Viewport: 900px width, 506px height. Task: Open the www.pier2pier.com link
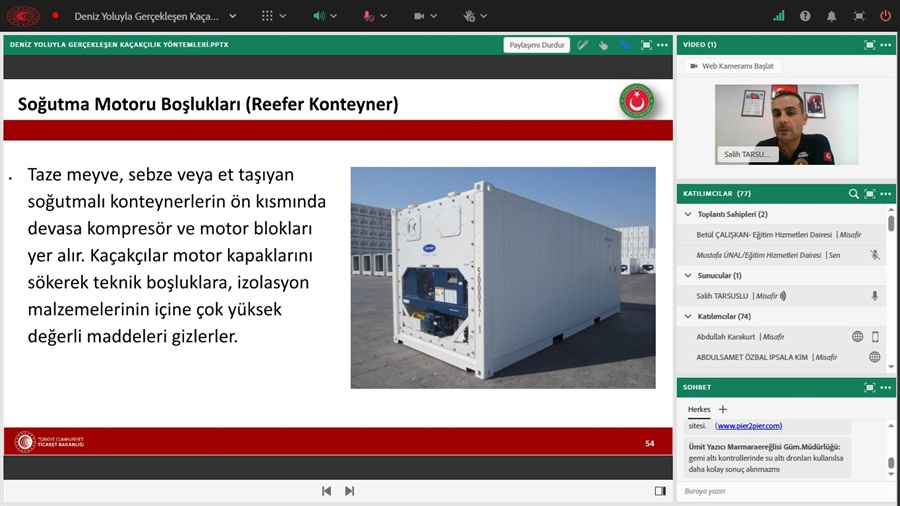click(748, 426)
